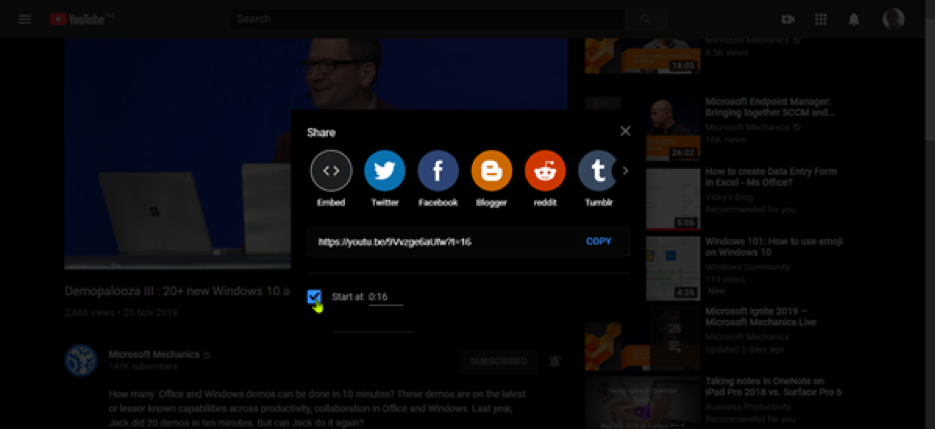Open the notifications bell
The width and height of the screenshot is (935, 429).
tap(854, 19)
